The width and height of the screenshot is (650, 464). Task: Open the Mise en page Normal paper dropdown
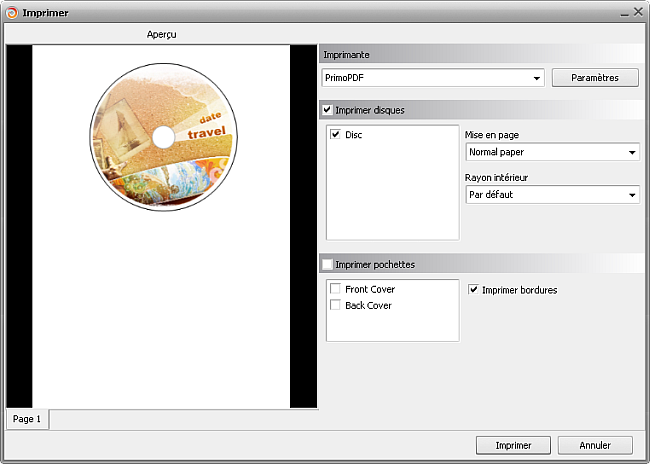553,152
